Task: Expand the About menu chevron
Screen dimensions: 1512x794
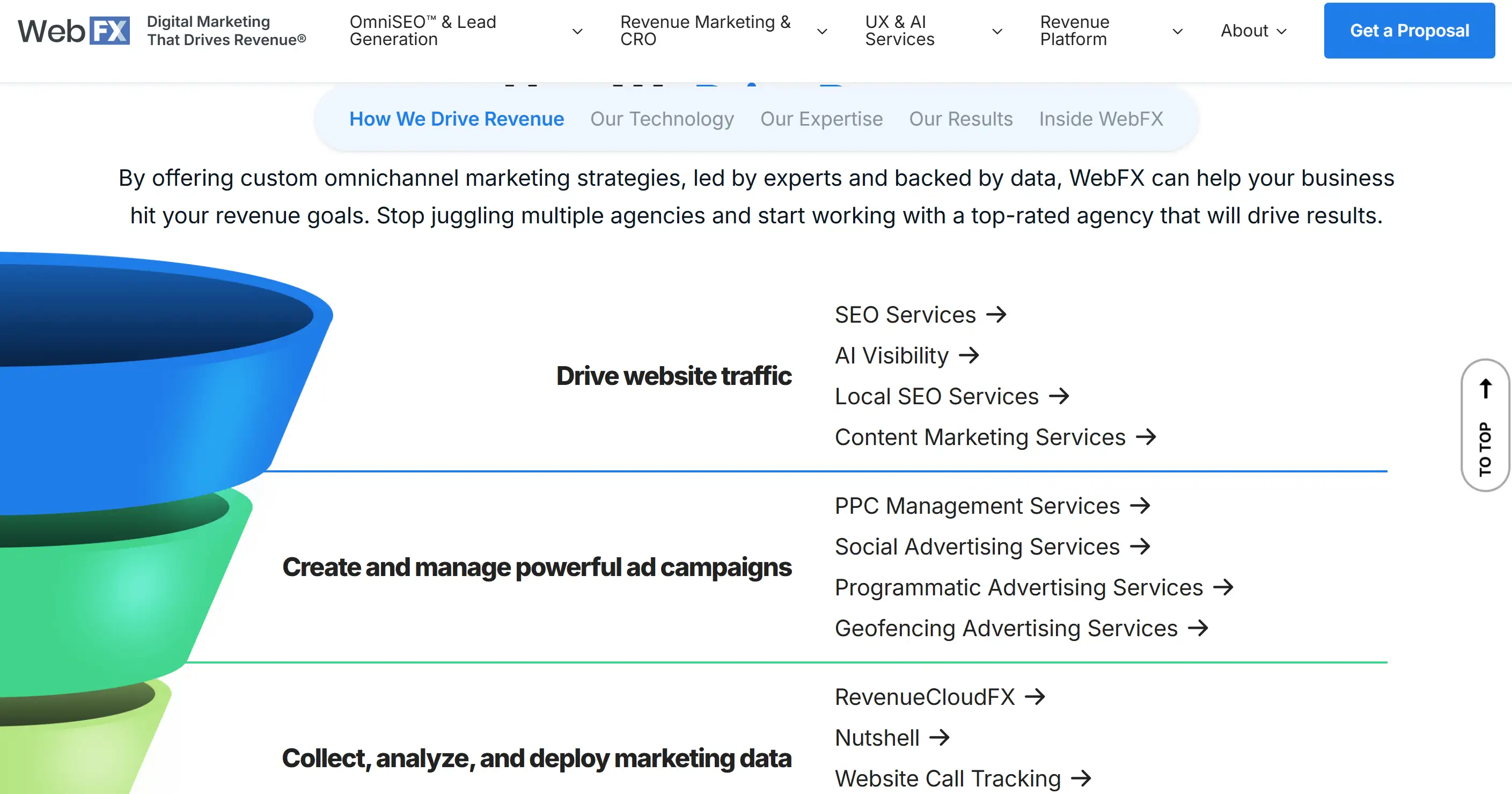Action: point(1282,31)
